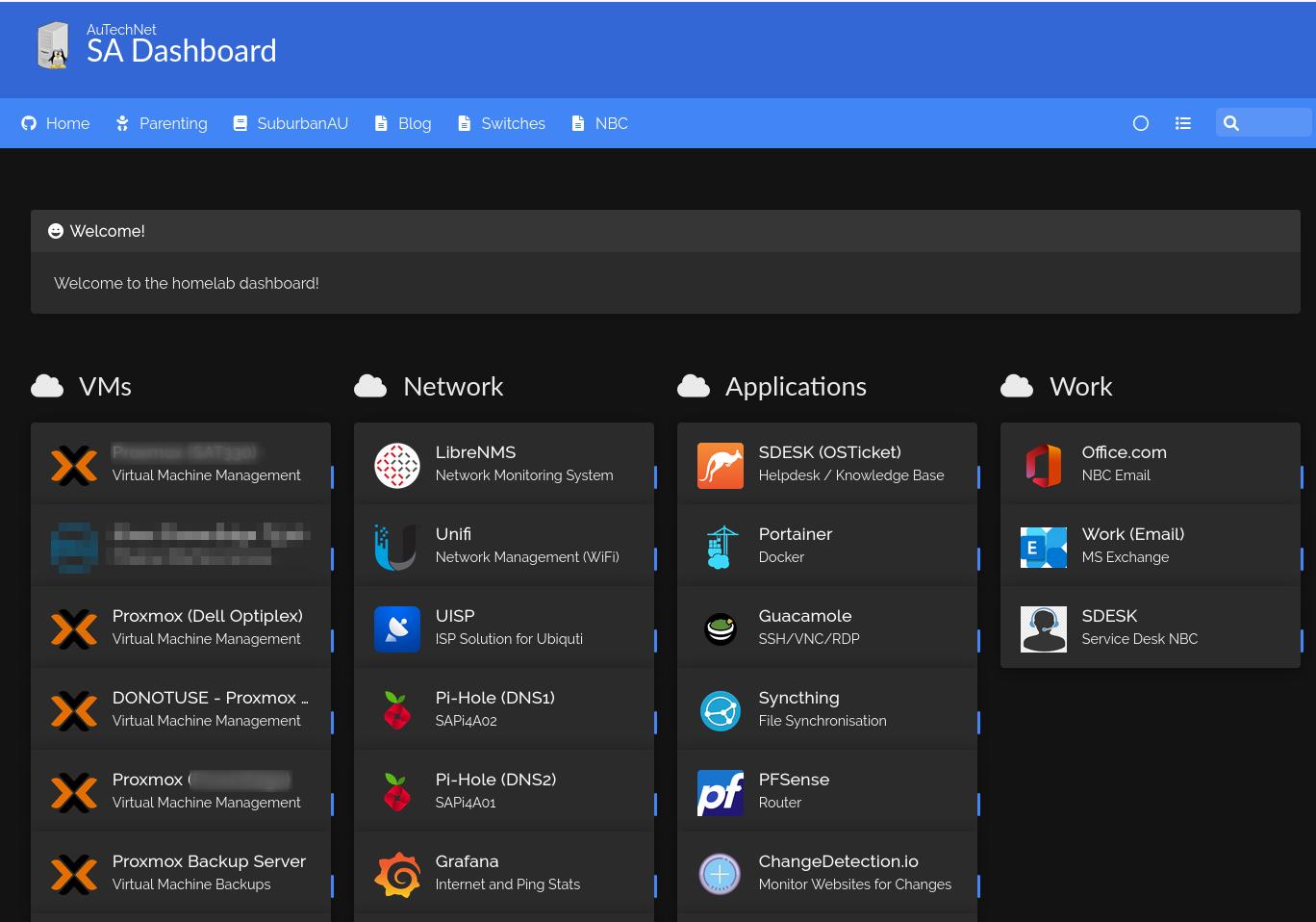Click the SDESK (OSTicket) kangaroo icon

720,466
